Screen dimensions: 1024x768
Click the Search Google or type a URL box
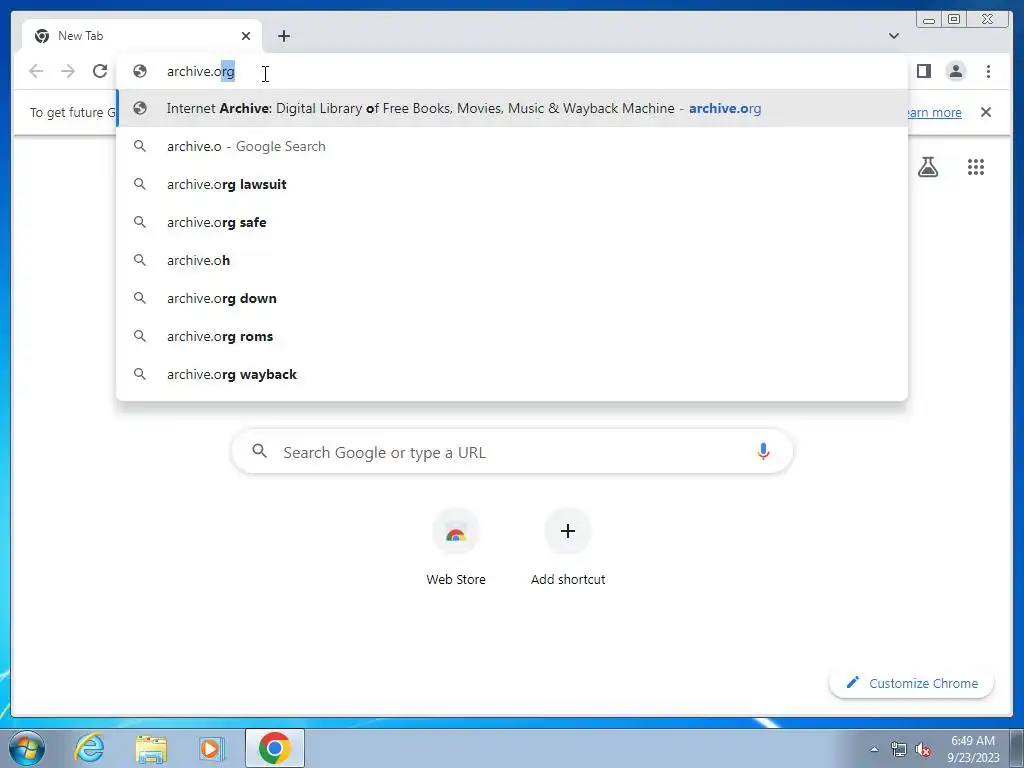tap(512, 452)
